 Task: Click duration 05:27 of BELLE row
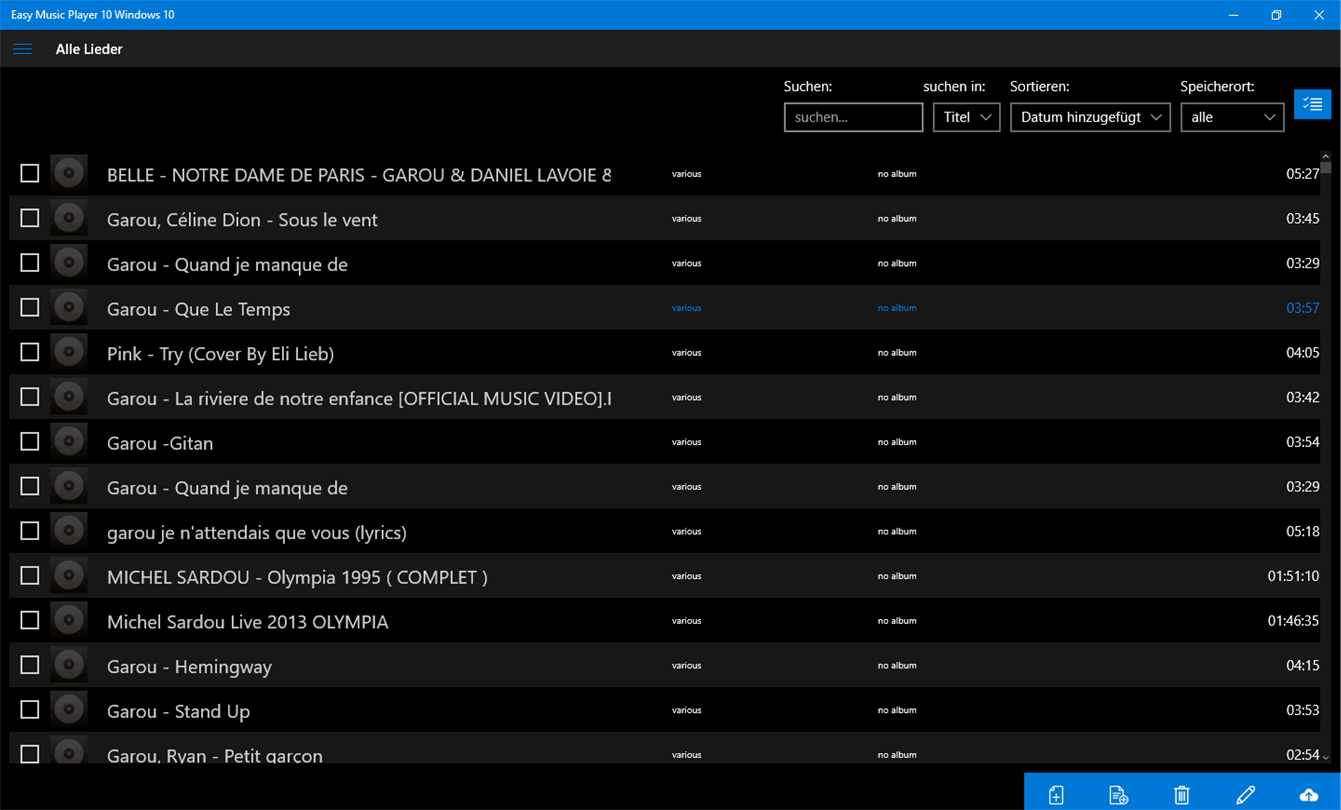1302,174
